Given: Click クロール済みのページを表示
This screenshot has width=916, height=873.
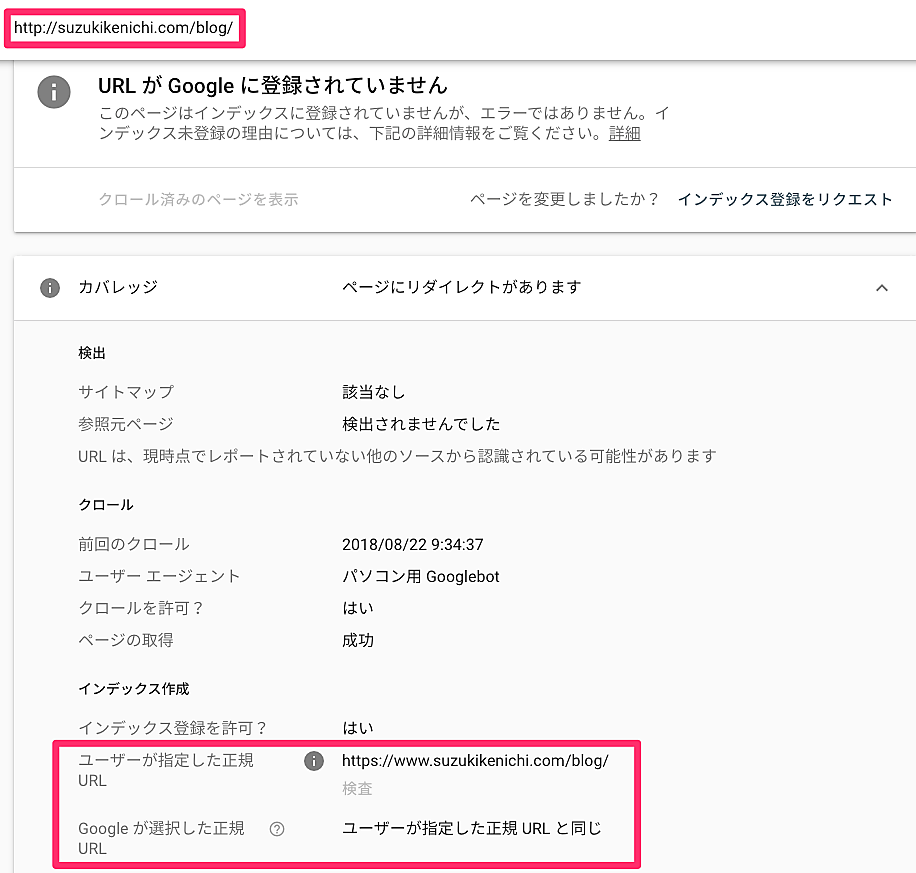Looking at the screenshot, I should coord(199,199).
